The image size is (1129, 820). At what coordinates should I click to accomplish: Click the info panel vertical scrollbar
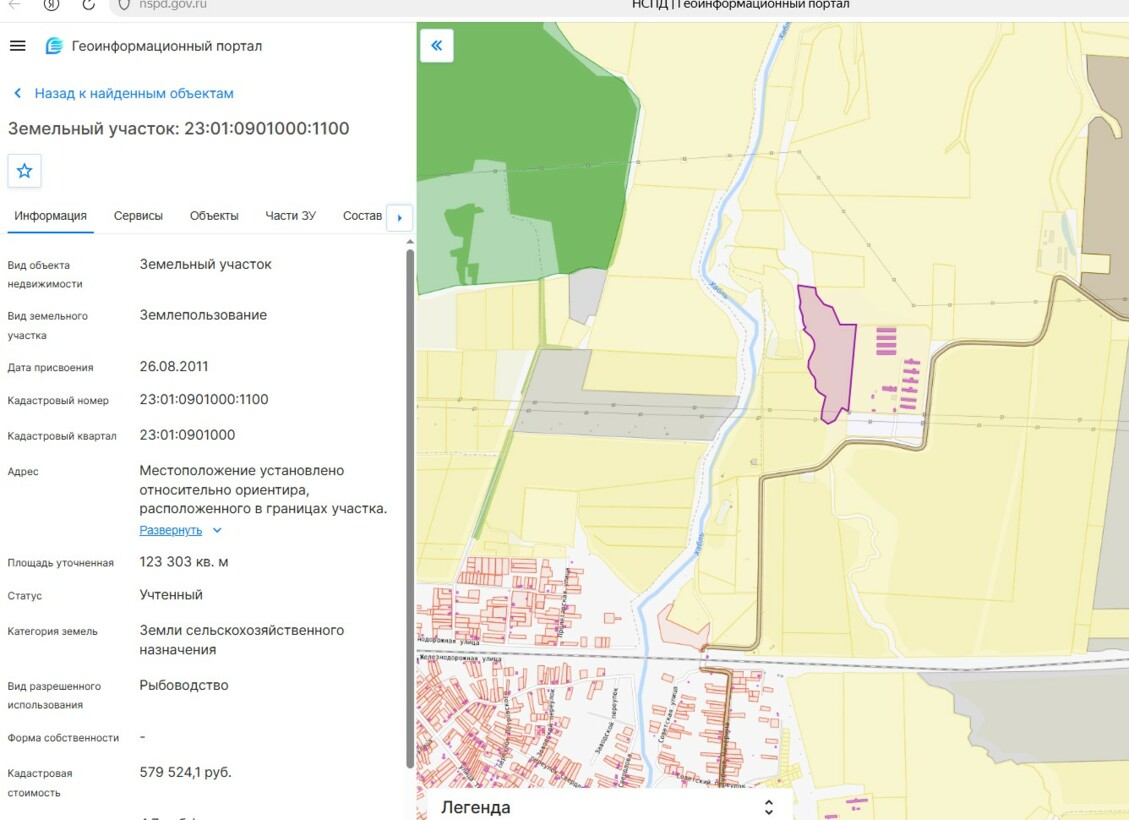[x=410, y=508]
